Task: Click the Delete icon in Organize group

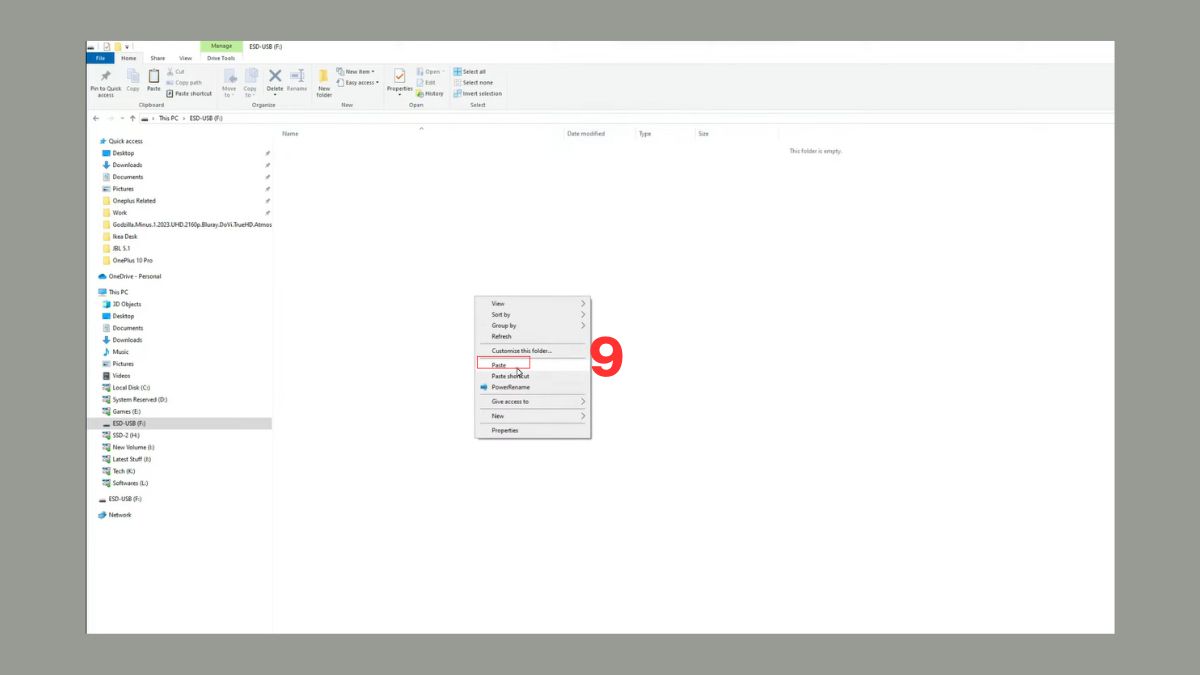Action: pyautogui.click(x=275, y=78)
